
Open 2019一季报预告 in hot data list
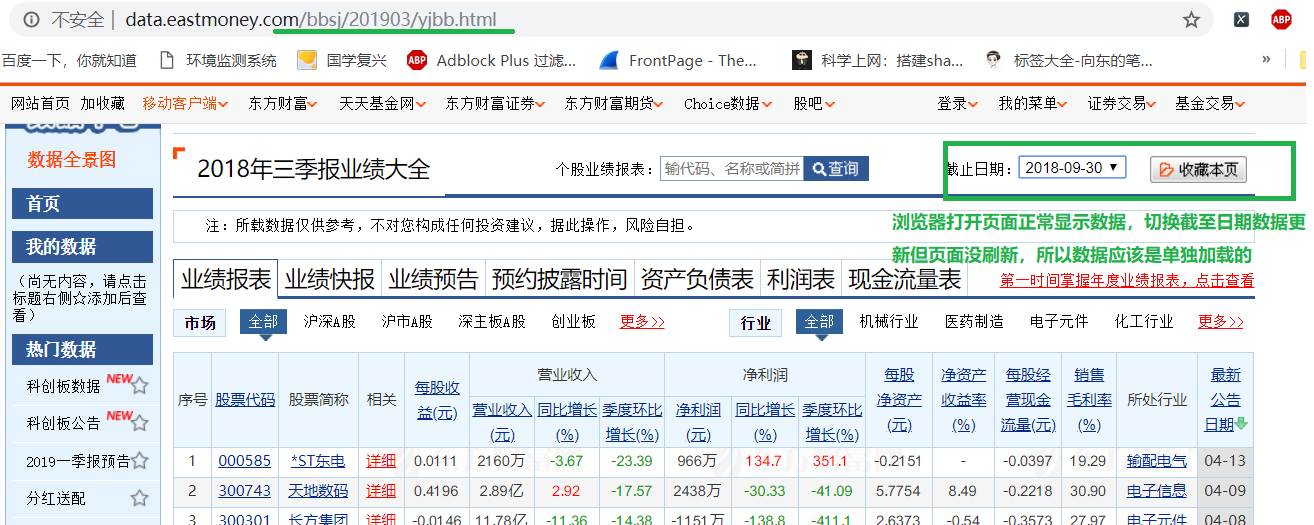(78, 461)
